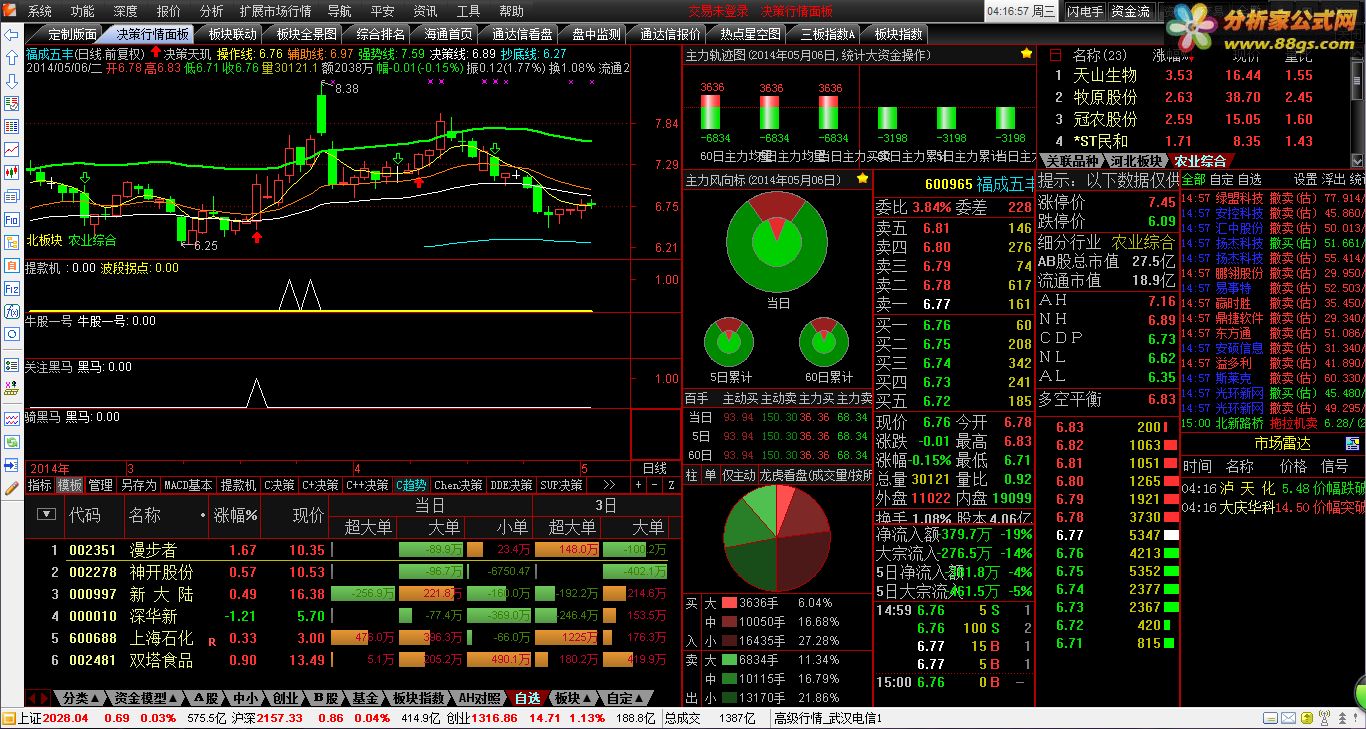Screen dimensions: 1366x729
Task: Toggle the 柱 button under order table
Action: [x=691, y=475]
